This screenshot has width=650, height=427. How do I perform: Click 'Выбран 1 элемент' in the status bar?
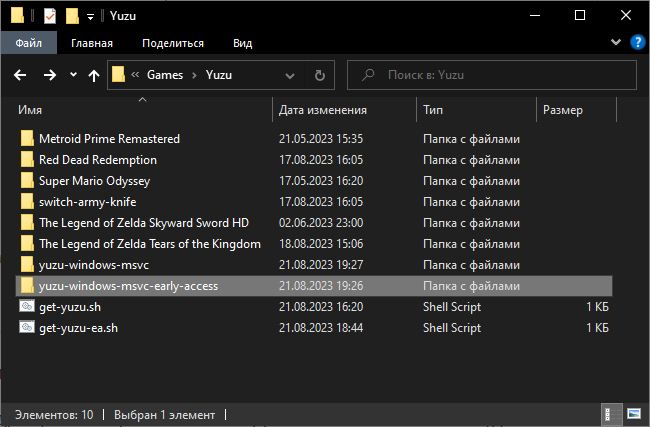[x=165, y=415]
